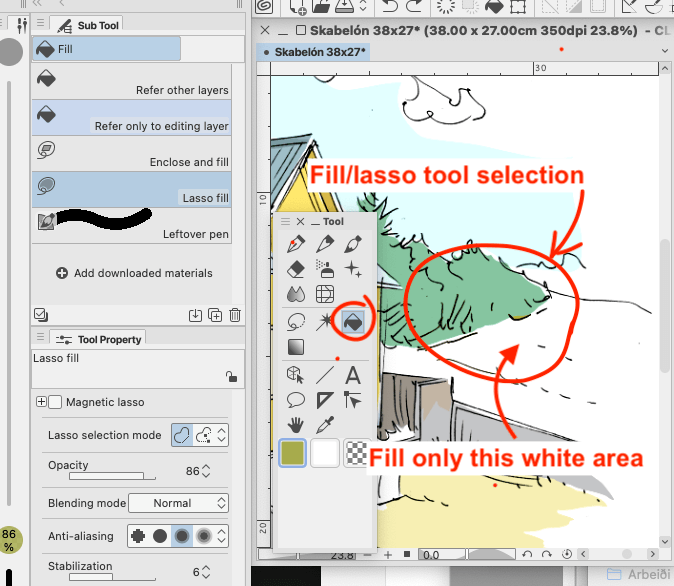Screen dimensions: 674x586
Task: Open the Tool Property panel menu
Action: [40, 336]
